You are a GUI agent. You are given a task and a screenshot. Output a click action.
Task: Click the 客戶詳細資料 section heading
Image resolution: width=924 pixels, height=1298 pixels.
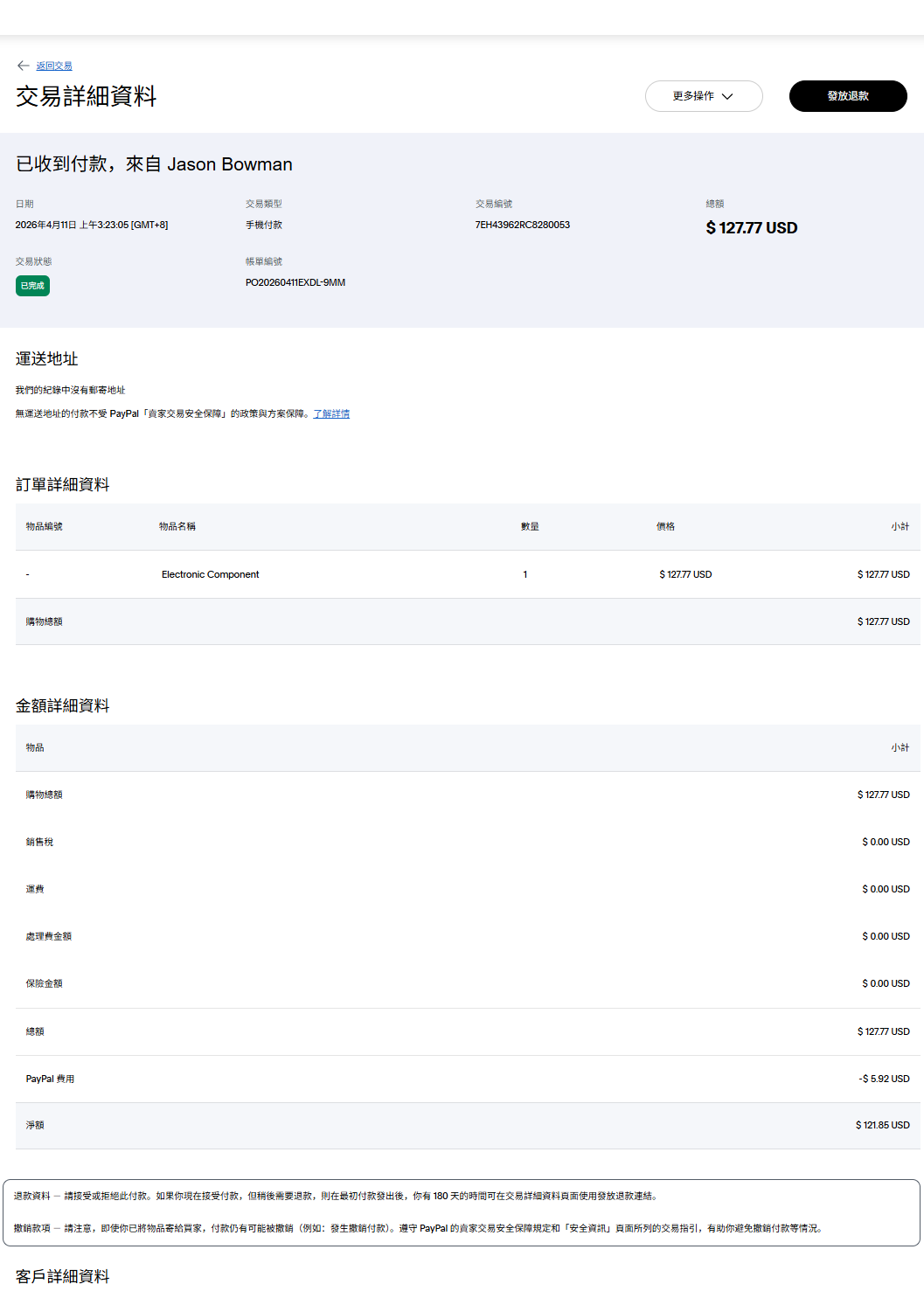point(63,1276)
